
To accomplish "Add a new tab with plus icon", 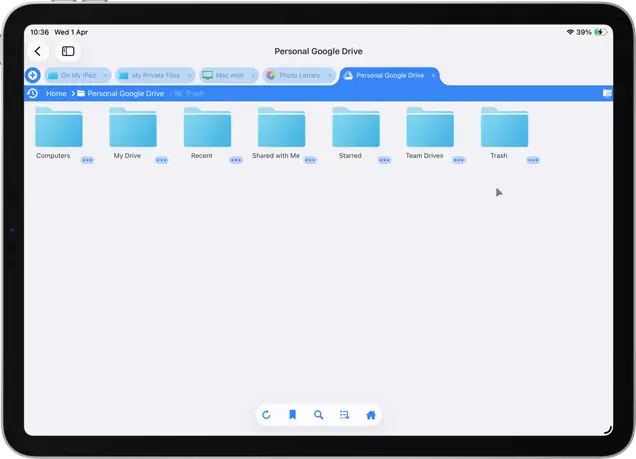I will 32,75.
